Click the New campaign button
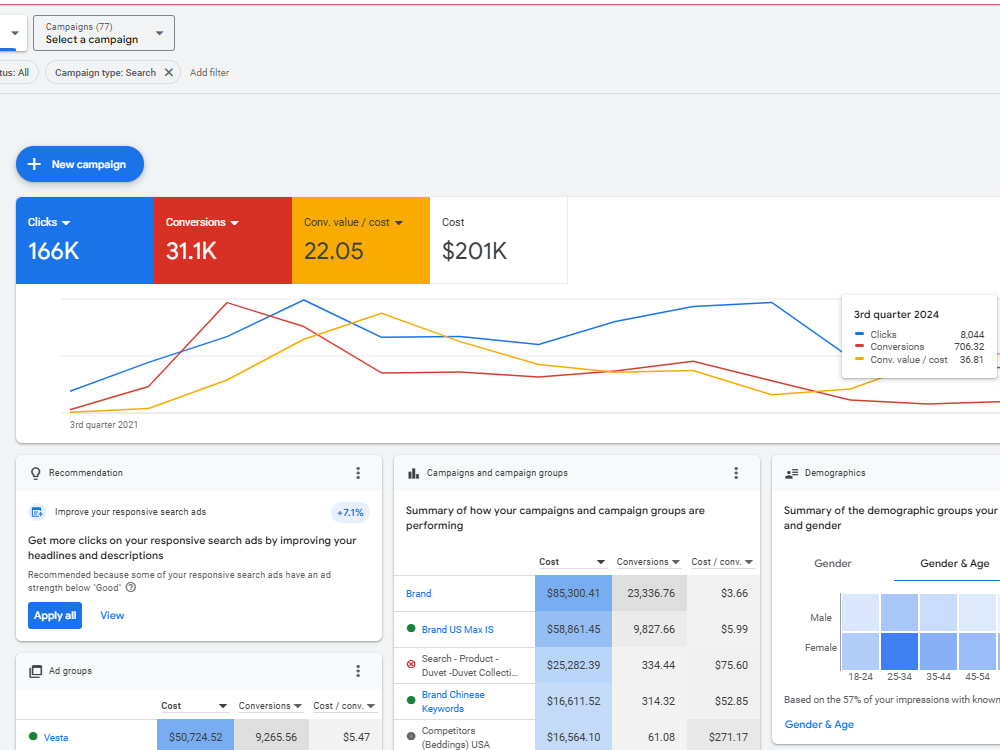Image resolution: width=1000 pixels, height=750 pixels. point(80,164)
